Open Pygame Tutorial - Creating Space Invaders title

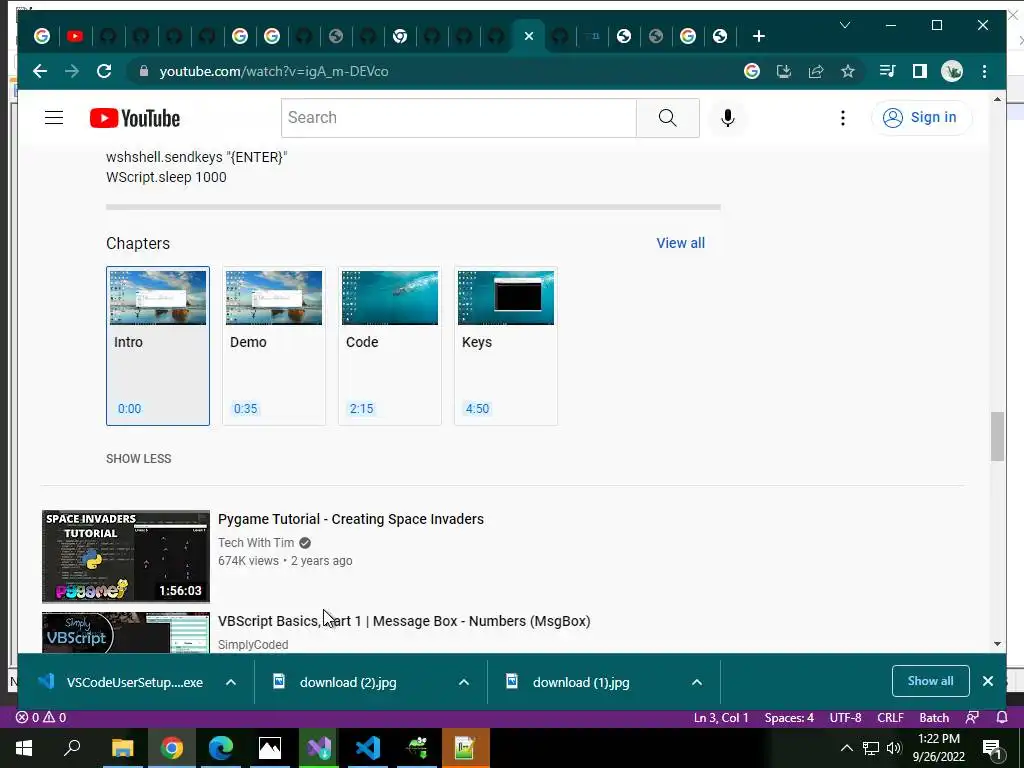351,519
